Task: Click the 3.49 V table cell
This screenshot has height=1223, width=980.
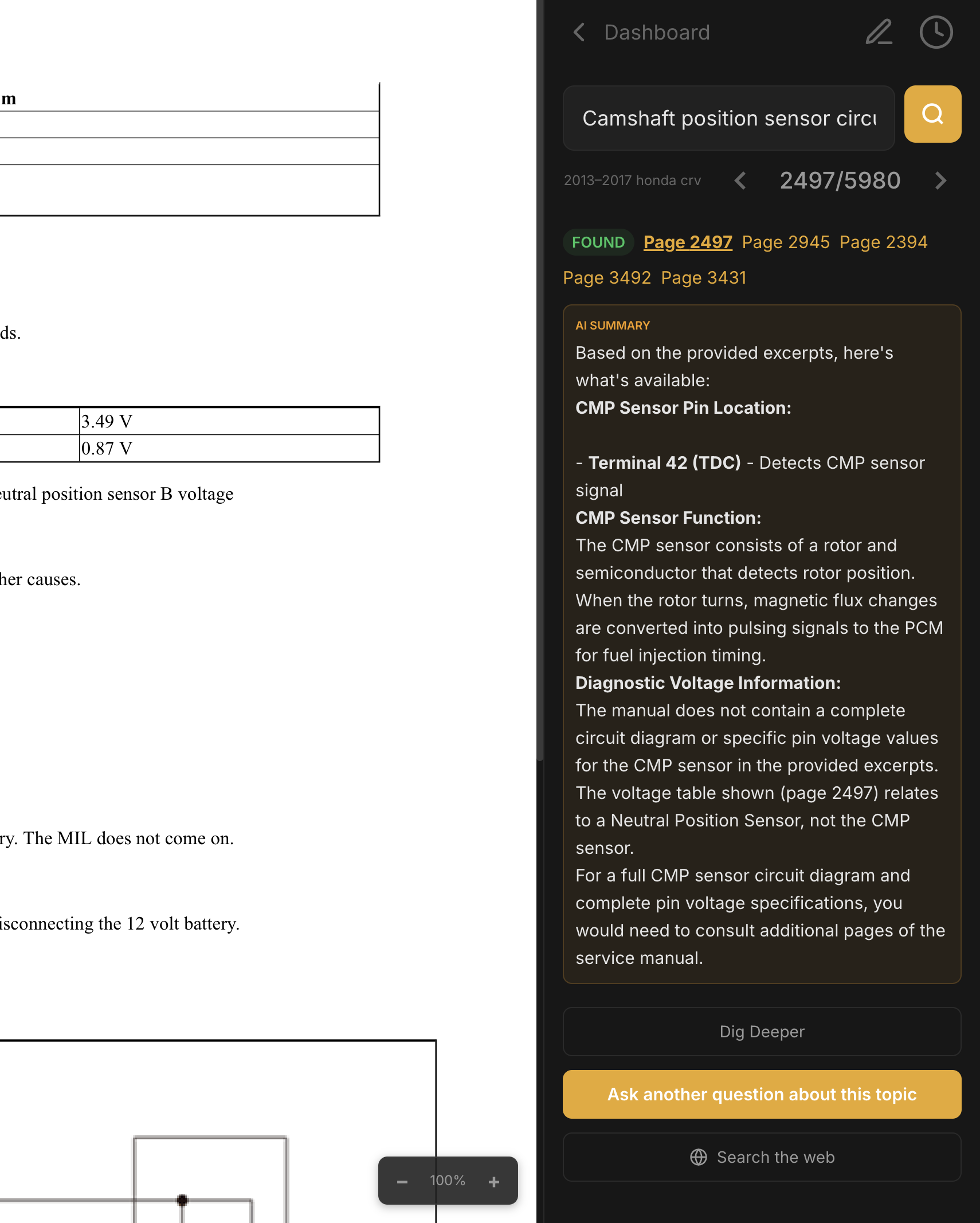Action: [x=229, y=421]
